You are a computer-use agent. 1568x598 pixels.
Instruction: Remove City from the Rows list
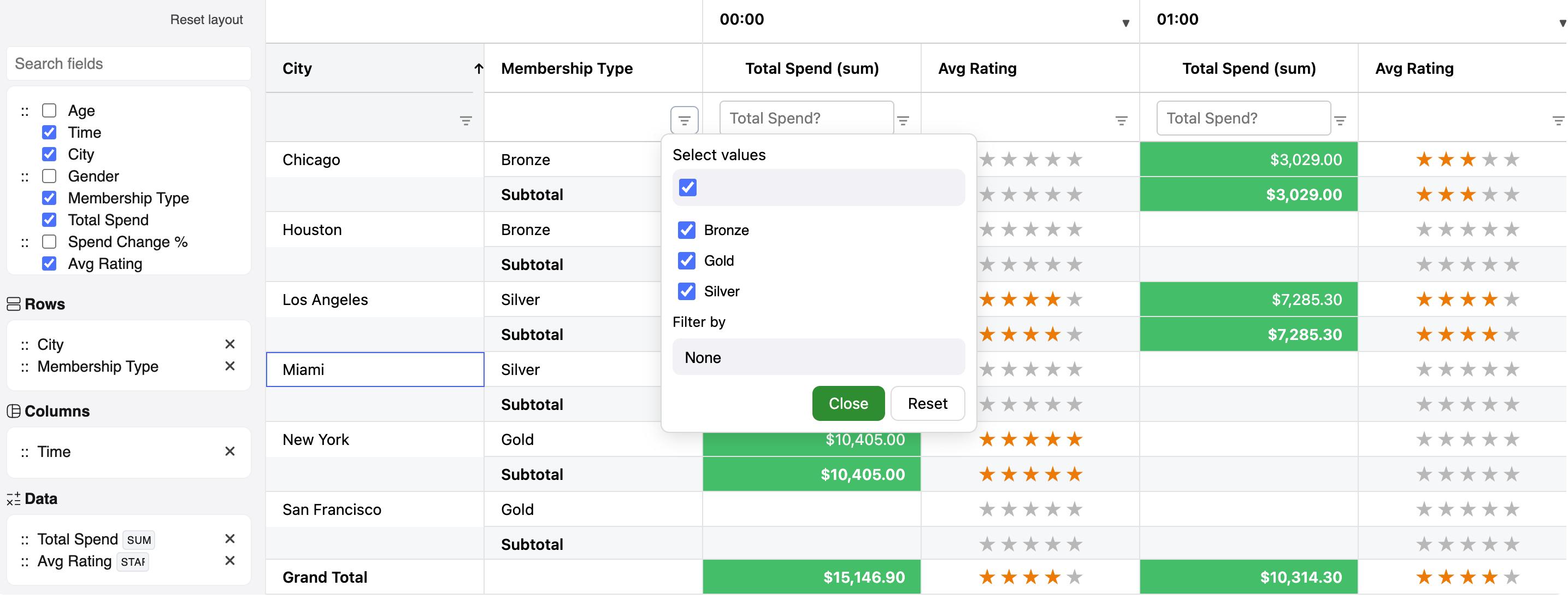[x=230, y=344]
